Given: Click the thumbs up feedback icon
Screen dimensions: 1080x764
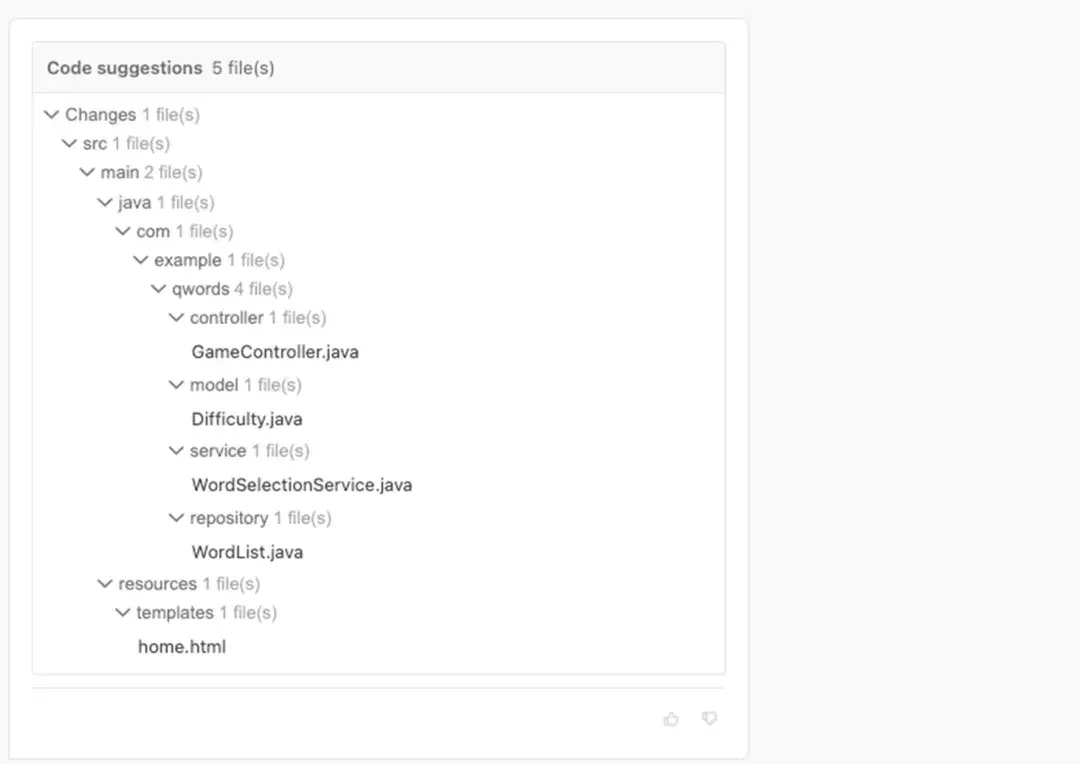Looking at the screenshot, I should tap(671, 719).
